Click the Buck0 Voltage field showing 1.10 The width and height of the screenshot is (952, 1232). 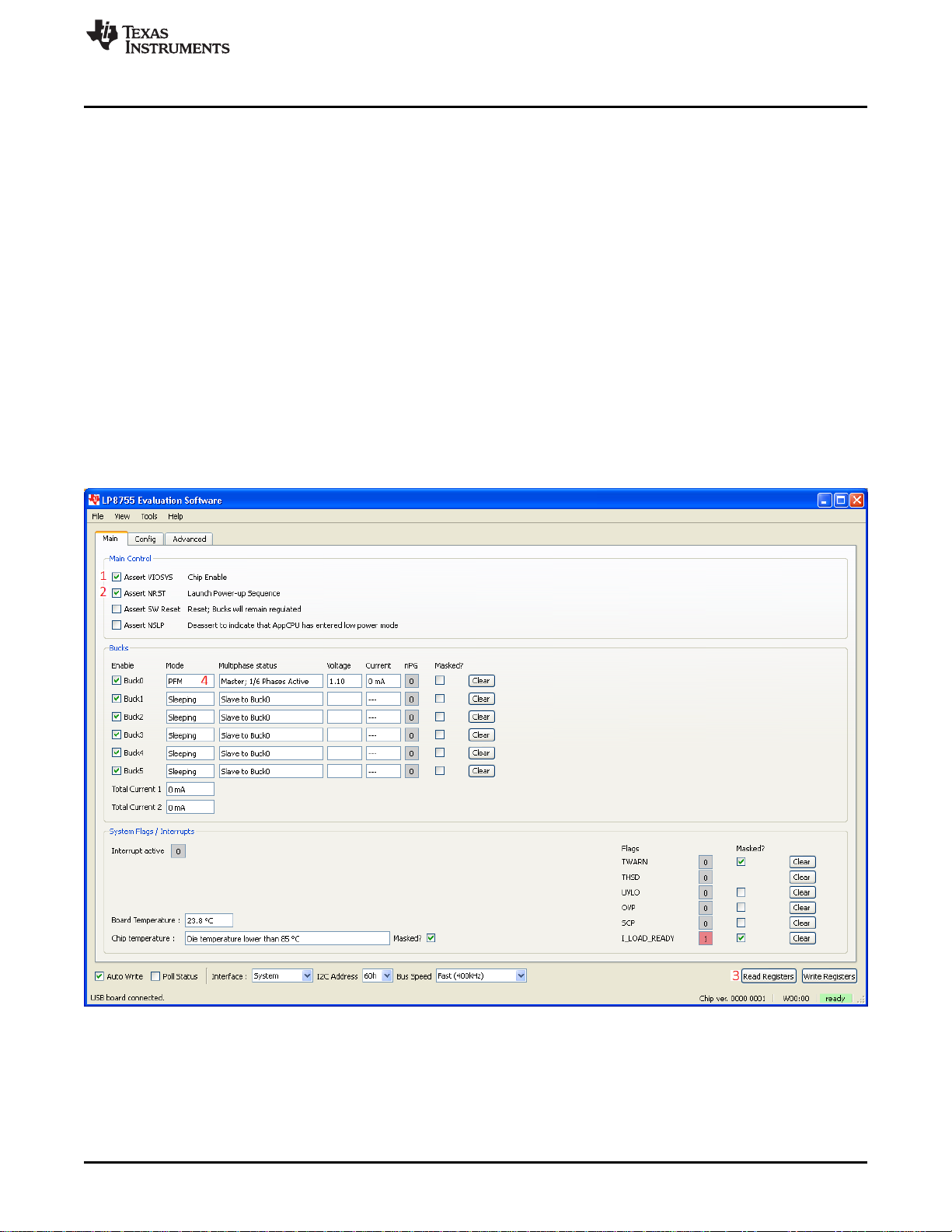tap(344, 681)
